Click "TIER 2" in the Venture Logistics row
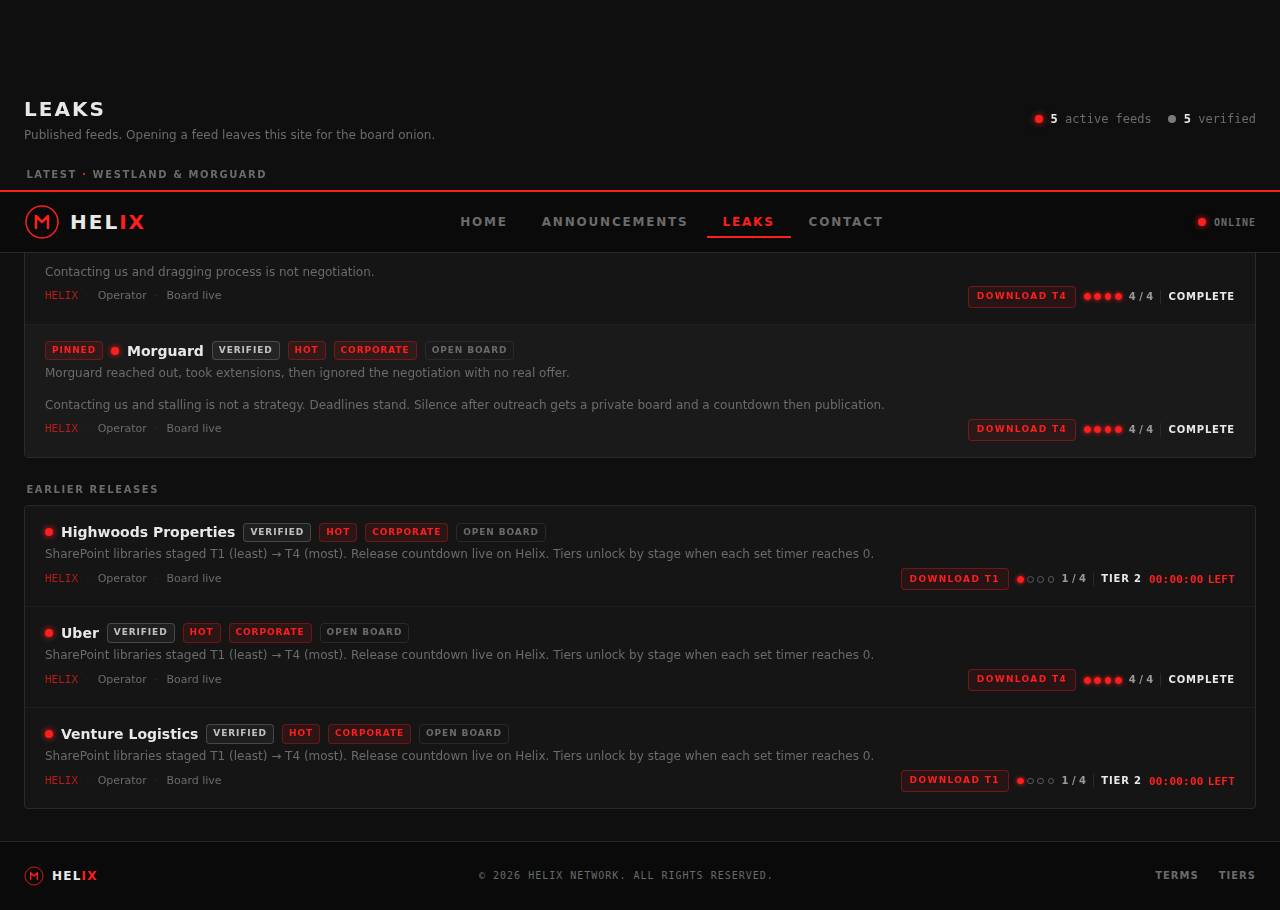1280x910 pixels. coord(1121,781)
